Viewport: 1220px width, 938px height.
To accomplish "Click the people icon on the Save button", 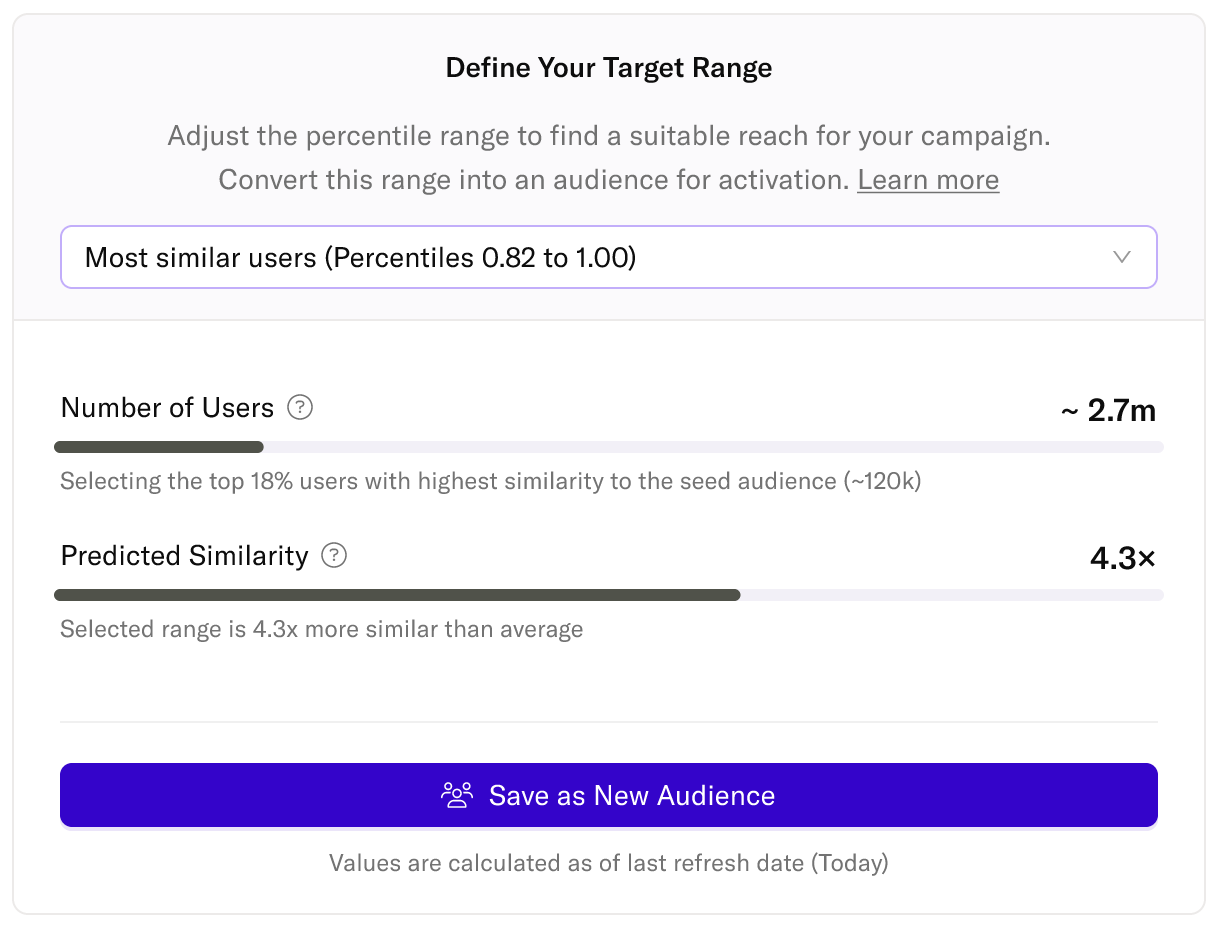I will pyautogui.click(x=457, y=796).
